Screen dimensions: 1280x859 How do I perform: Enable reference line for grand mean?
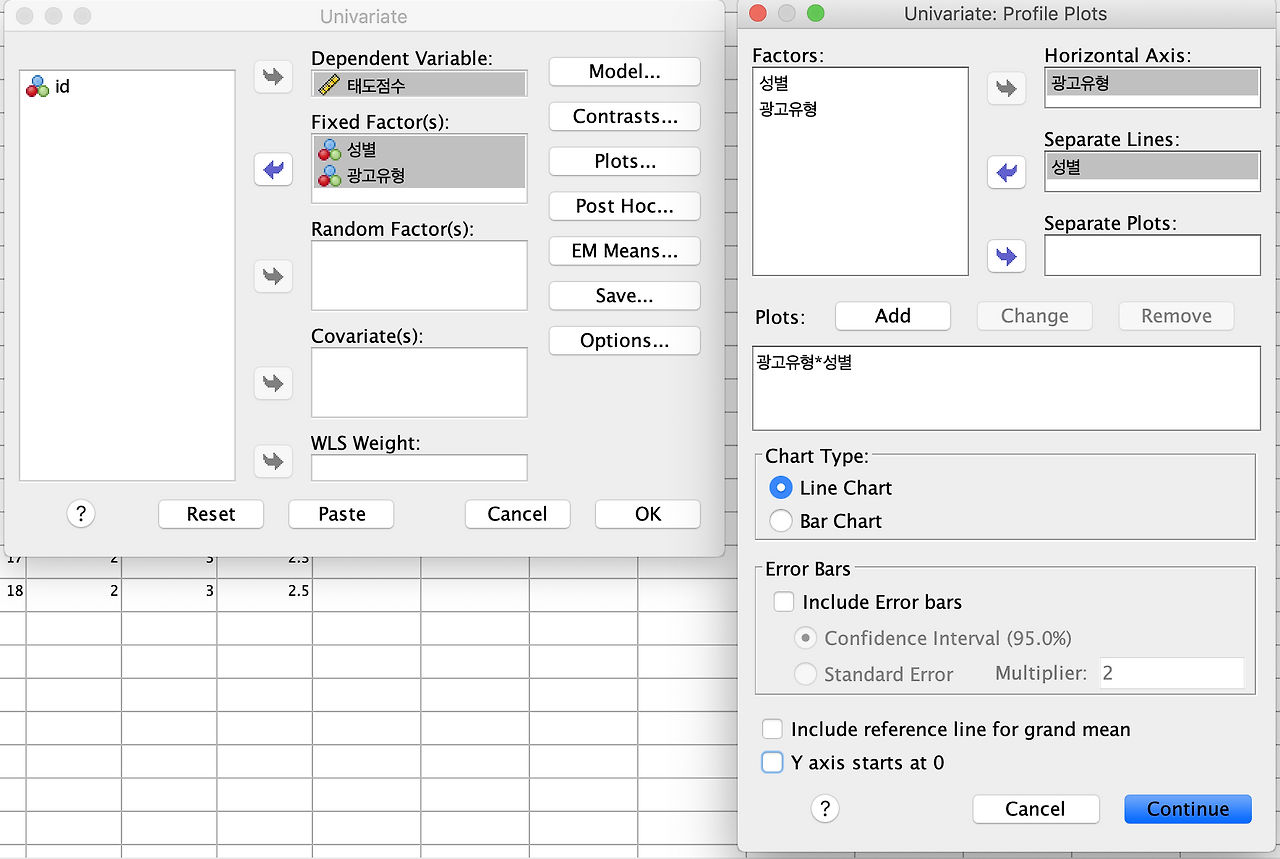(772, 729)
